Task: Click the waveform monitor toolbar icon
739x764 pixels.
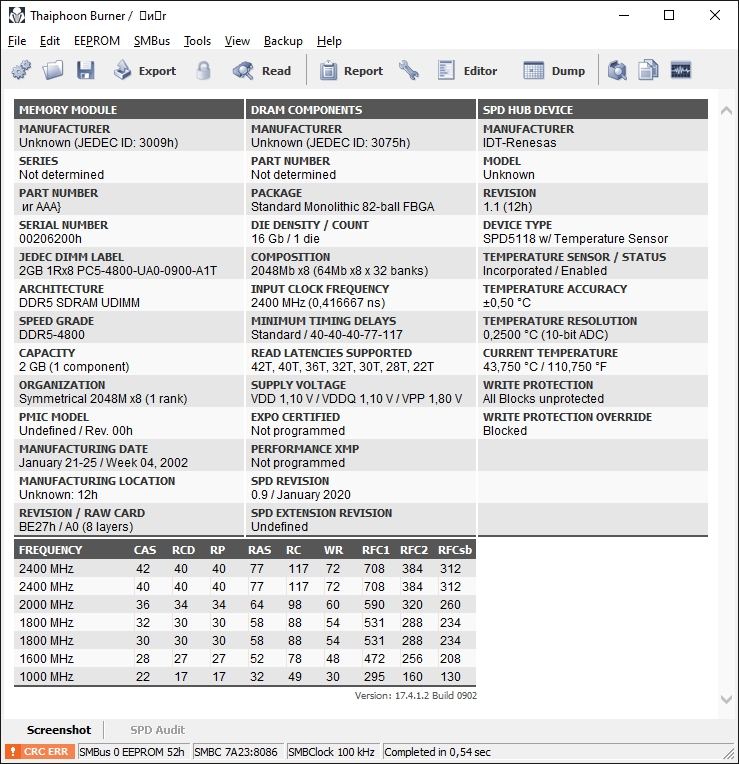Action: pyautogui.click(x=681, y=70)
